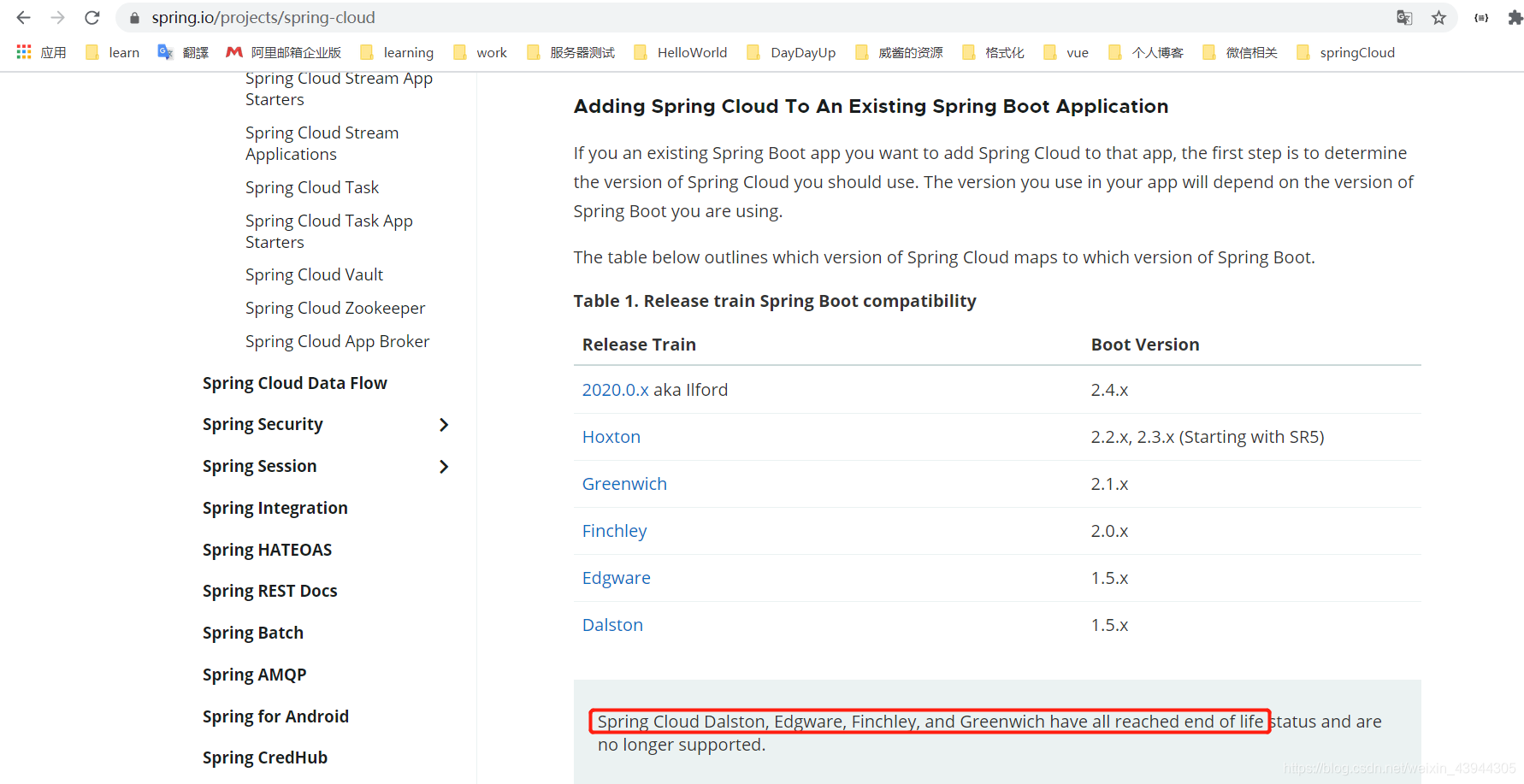Open the Dalston release train link

(612, 625)
